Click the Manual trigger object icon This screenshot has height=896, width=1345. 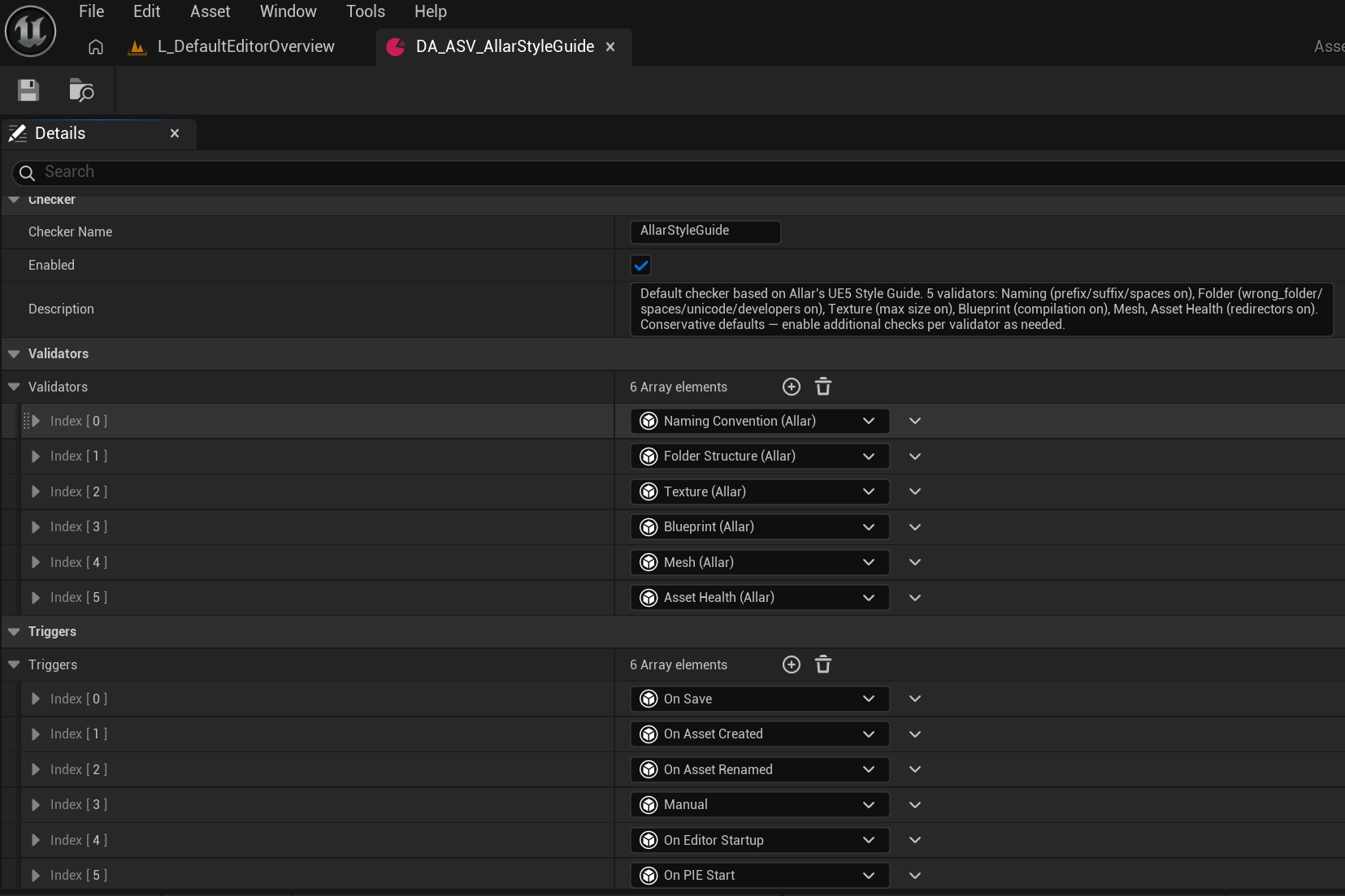point(649,805)
